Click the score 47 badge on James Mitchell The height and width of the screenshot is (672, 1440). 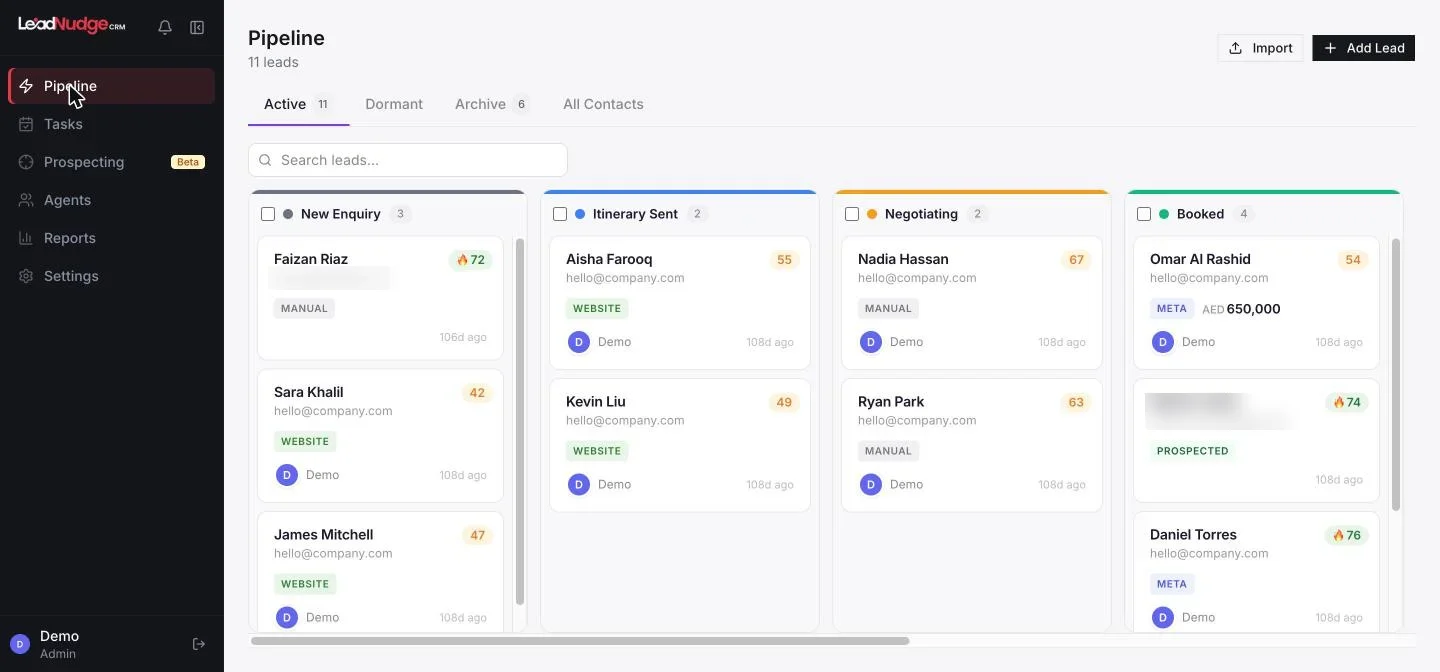[477, 536]
